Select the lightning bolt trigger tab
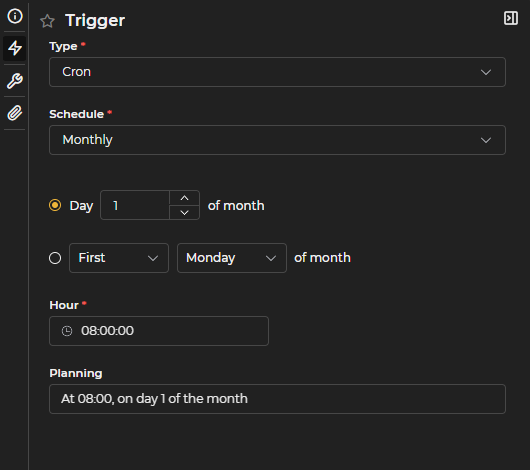530x470 pixels. click(x=15, y=48)
